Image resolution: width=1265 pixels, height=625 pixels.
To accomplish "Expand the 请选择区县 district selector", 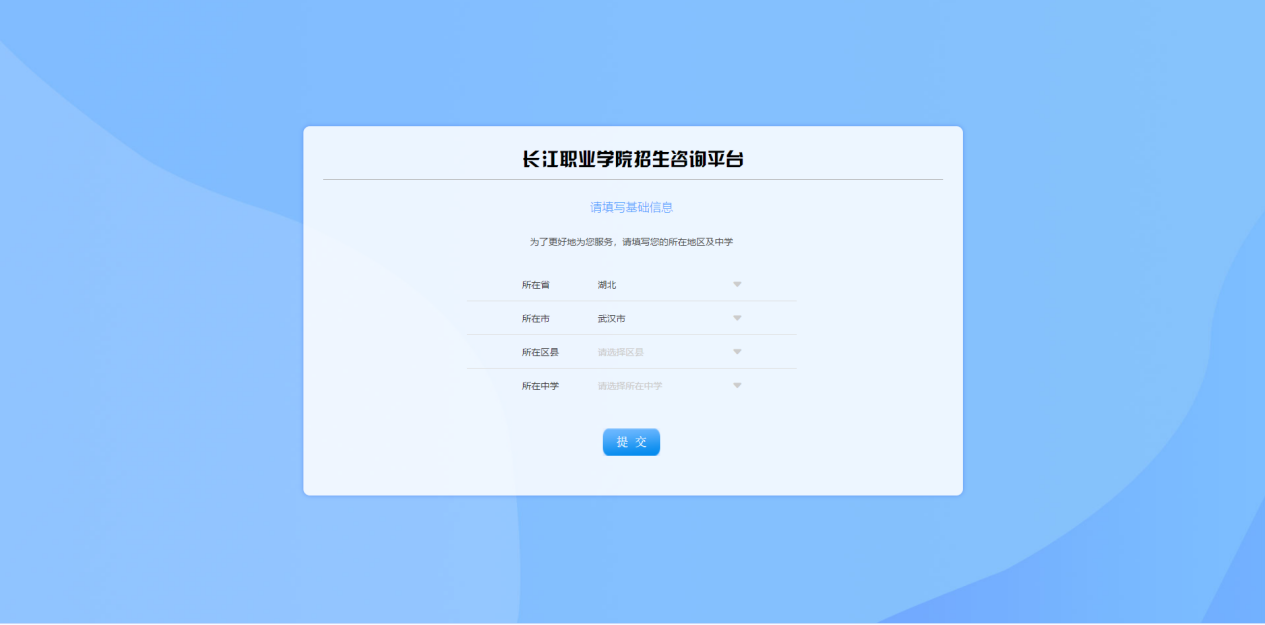I will click(621, 352).
